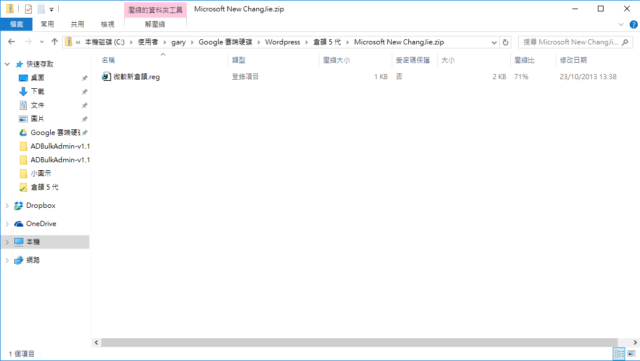Expand the 網路 tree node

(7, 260)
